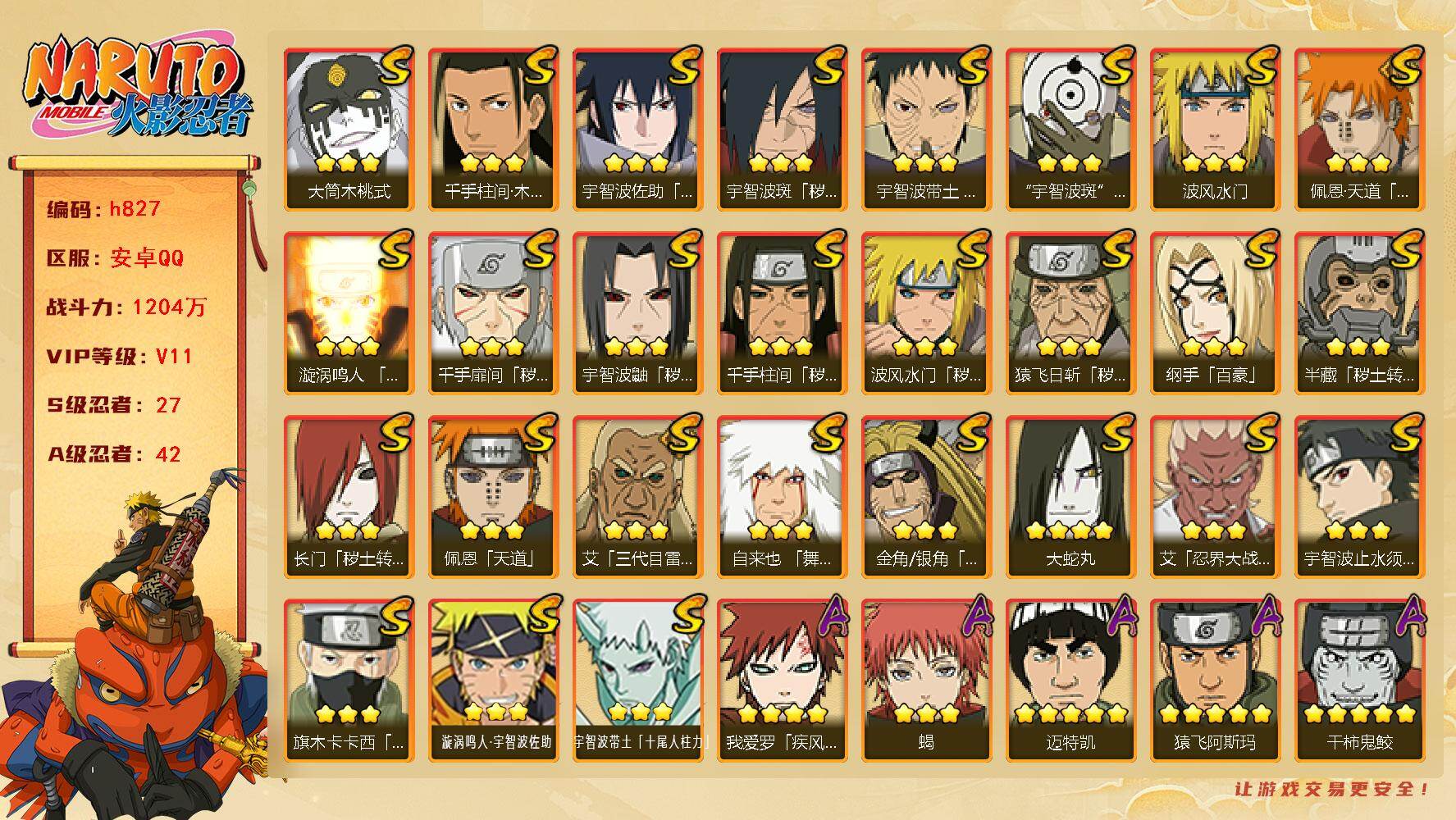The image size is (1456, 820).
Task: Click the 编码: h827 account code text
Action: 103,208
